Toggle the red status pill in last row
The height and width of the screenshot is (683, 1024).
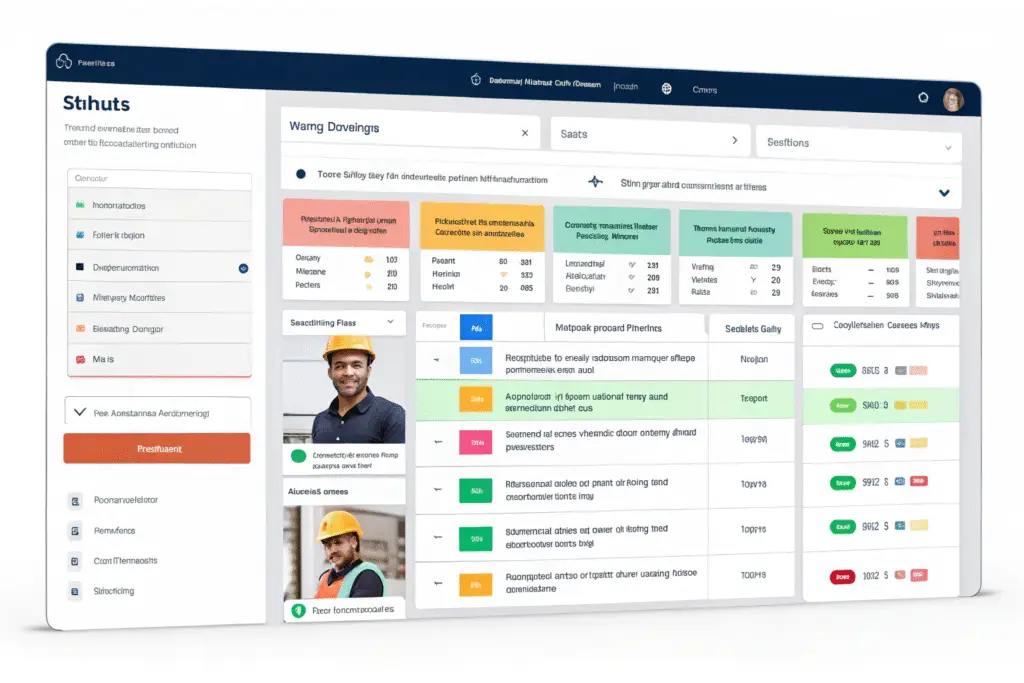tap(843, 576)
